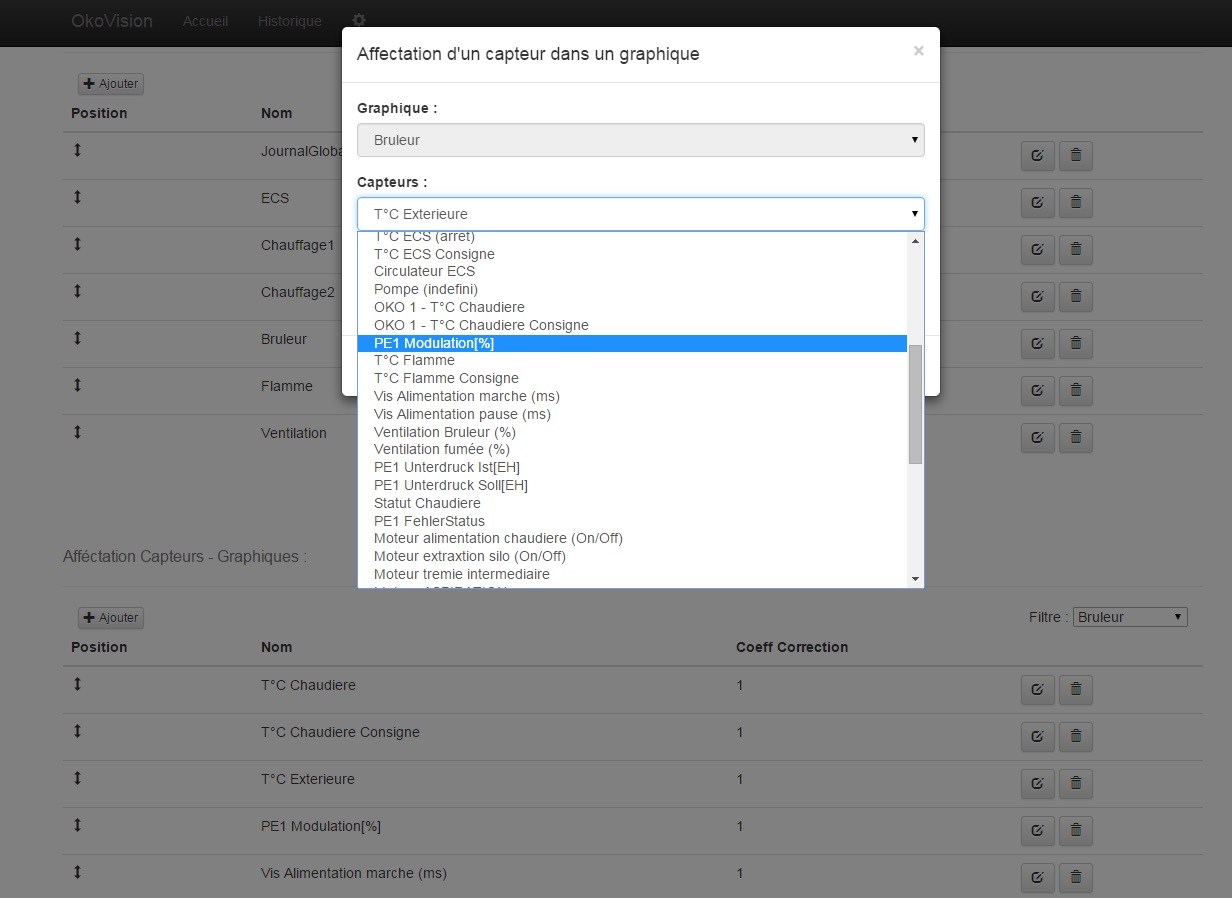Go to the Accueil page
This screenshot has width=1232, height=898.
coord(205,21)
